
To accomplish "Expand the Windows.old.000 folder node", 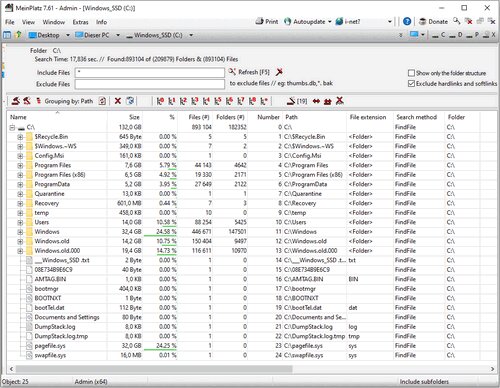I will (20, 251).
